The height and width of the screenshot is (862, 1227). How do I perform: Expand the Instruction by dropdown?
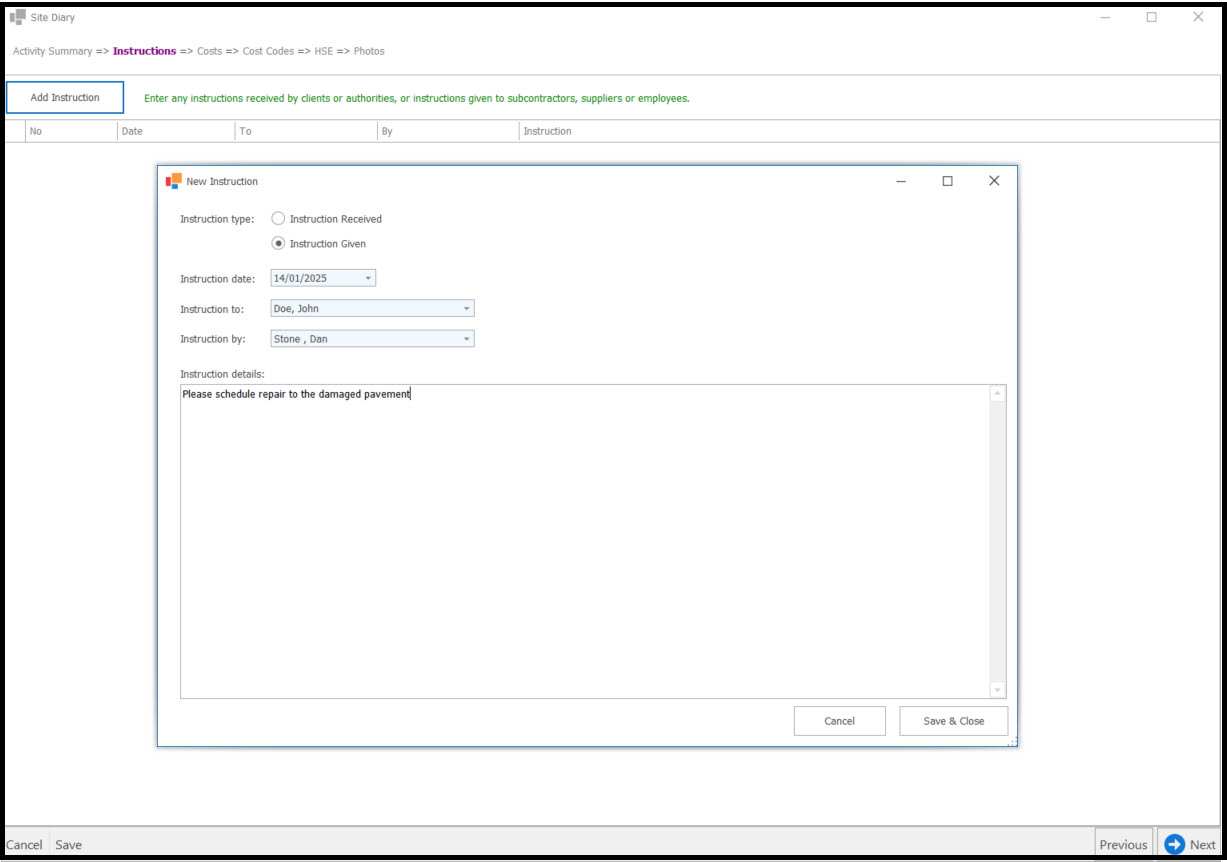466,339
